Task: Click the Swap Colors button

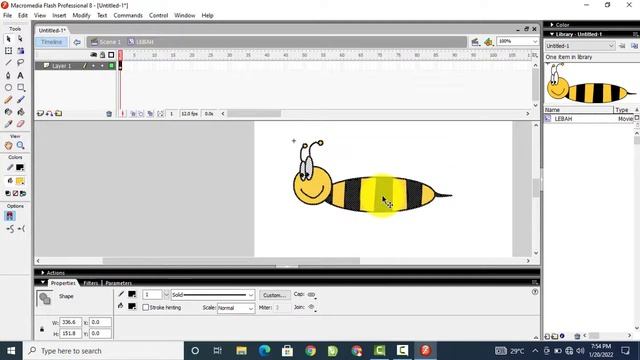Action: 23,193
